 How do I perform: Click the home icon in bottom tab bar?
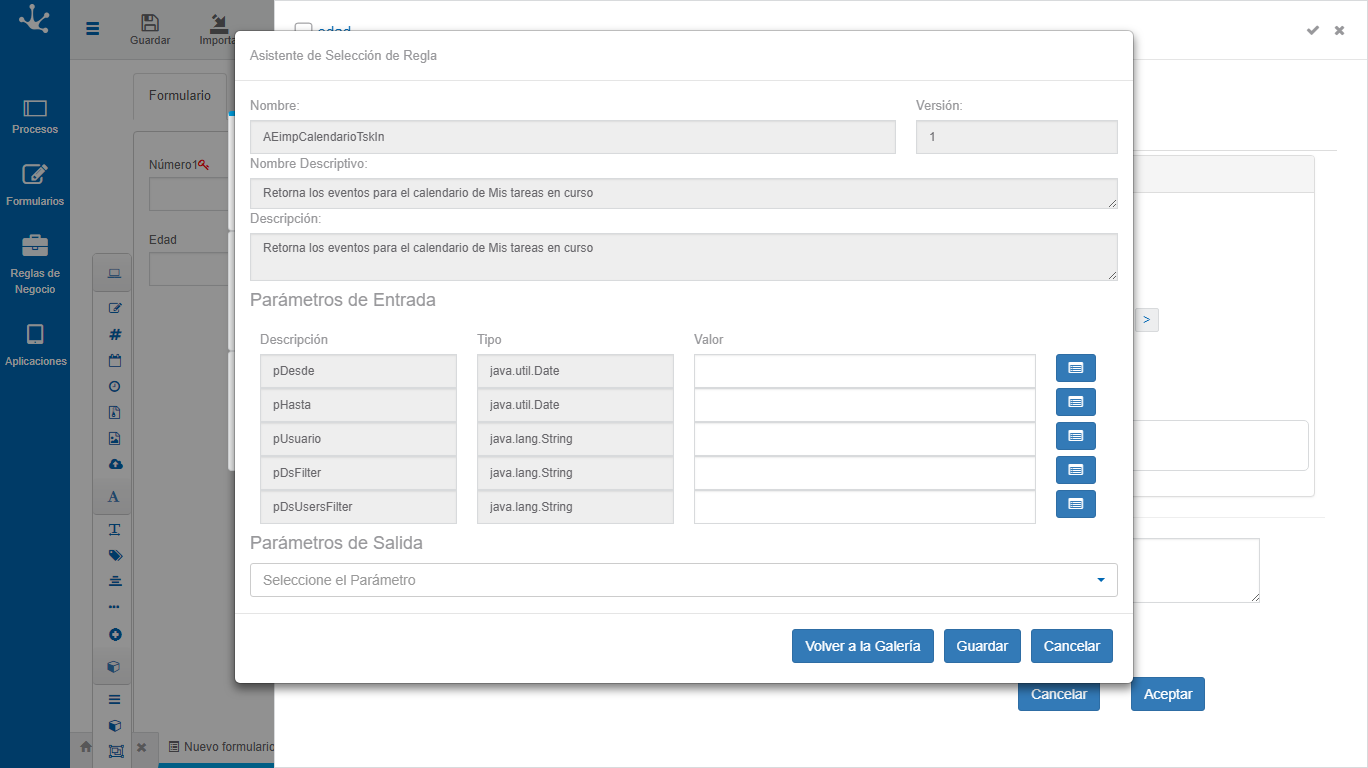point(86,747)
